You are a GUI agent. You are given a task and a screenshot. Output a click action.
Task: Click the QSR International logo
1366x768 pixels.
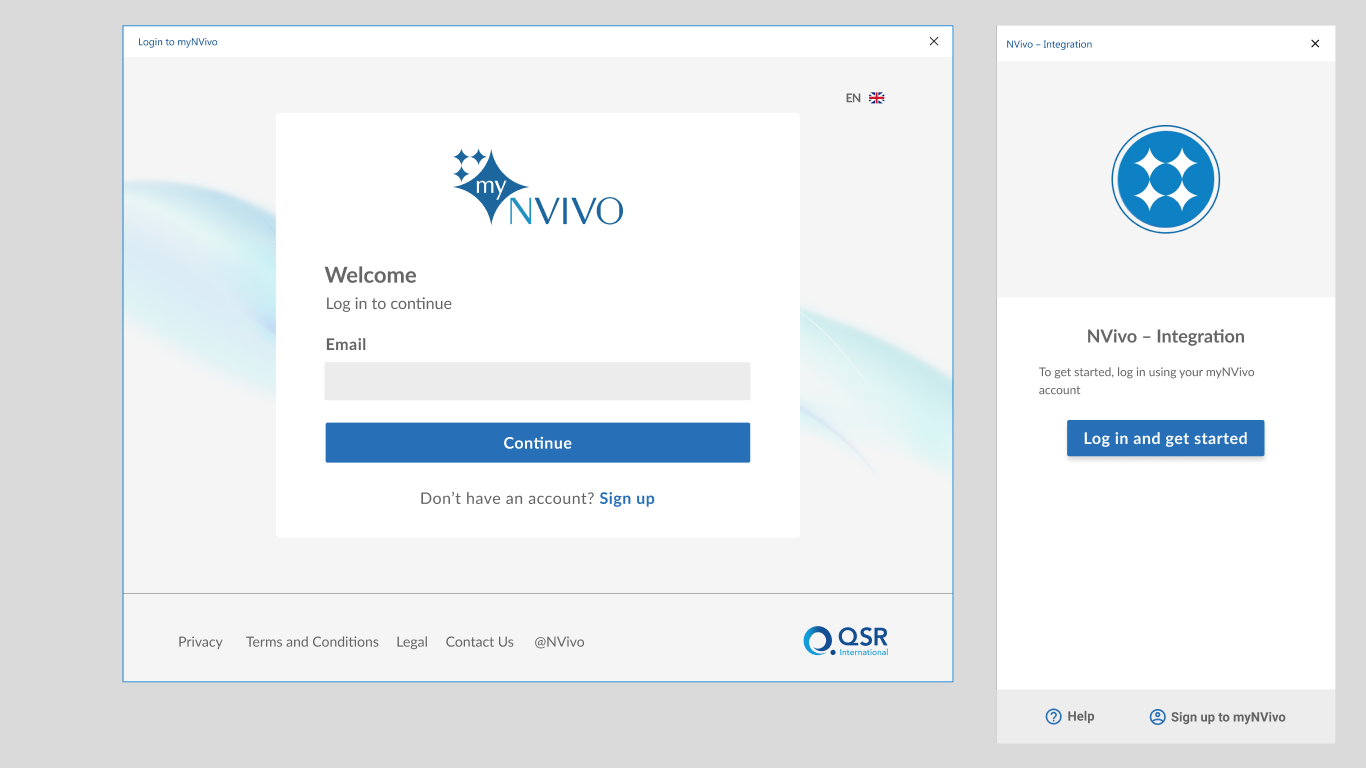click(846, 641)
